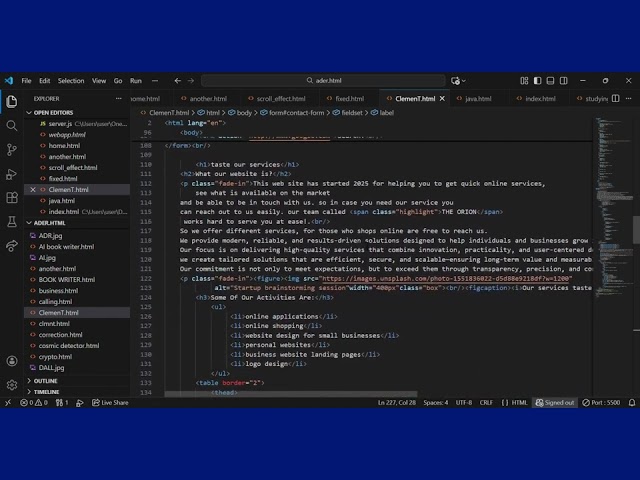This screenshot has height=480, width=640.
Task: Open the Edit menu
Action: click(x=44, y=81)
